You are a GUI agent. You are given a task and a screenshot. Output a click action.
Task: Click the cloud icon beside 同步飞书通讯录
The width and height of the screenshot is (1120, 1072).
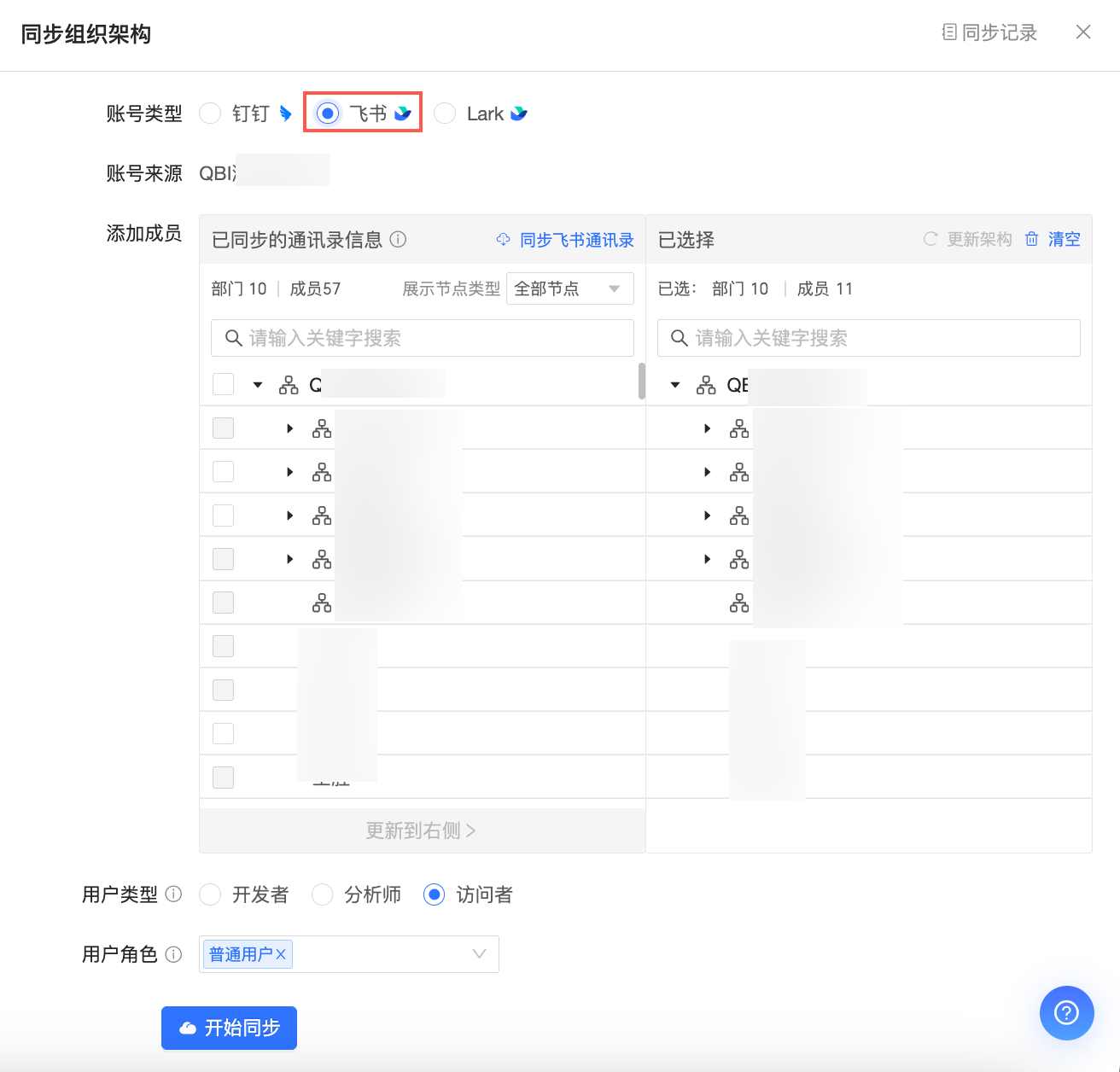tap(504, 240)
